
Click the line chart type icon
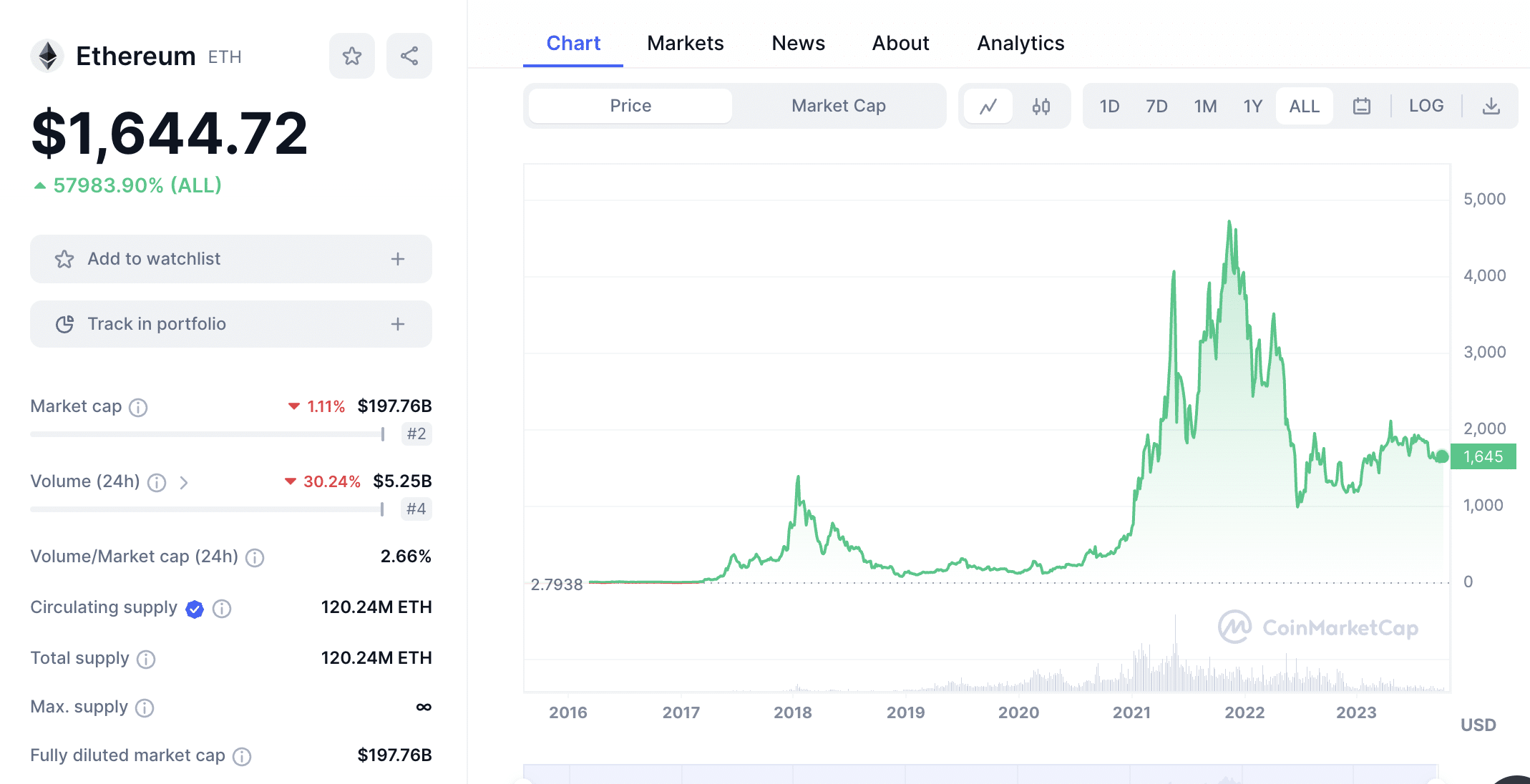(x=988, y=105)
